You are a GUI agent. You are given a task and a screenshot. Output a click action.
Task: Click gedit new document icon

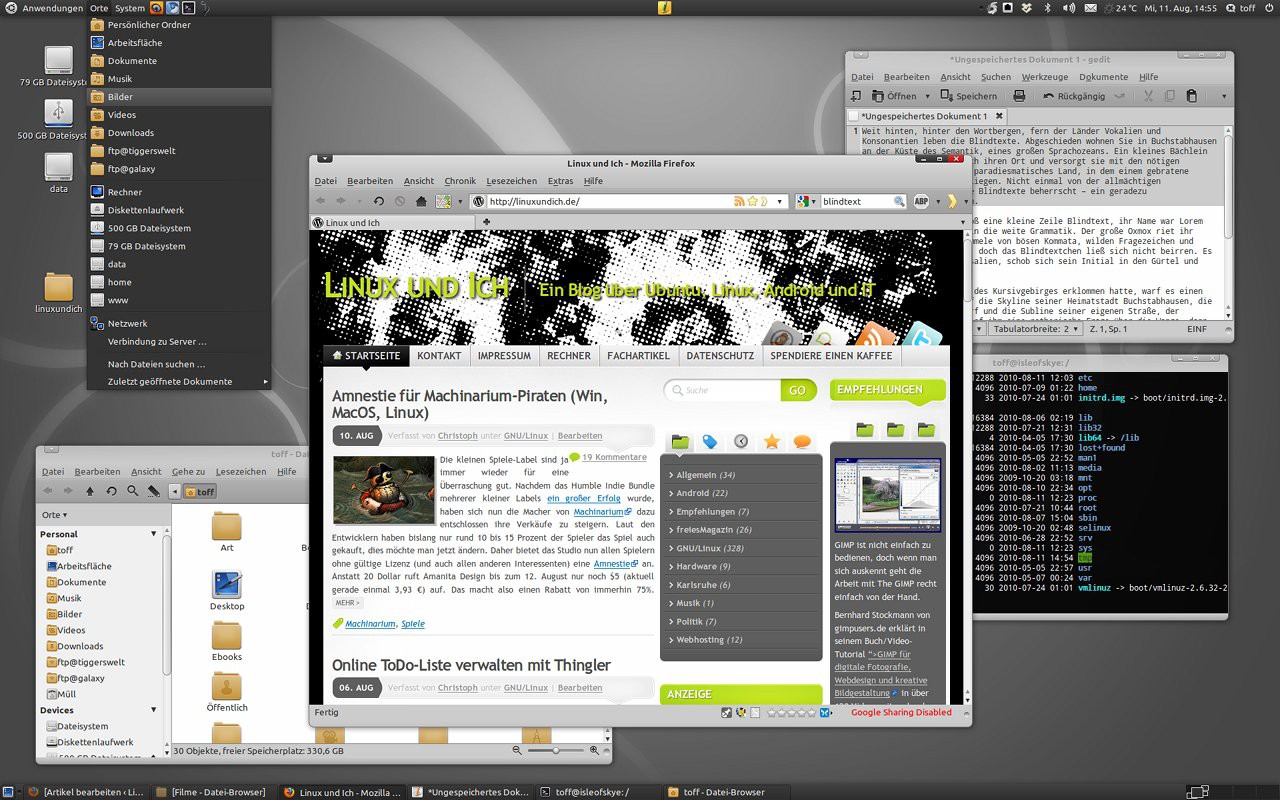pos(857,96)
